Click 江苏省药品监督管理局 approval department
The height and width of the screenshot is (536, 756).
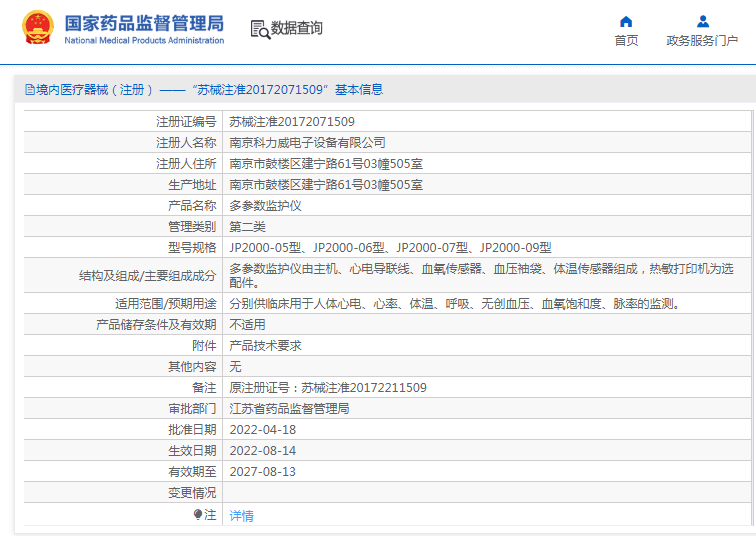click(289, 409)
